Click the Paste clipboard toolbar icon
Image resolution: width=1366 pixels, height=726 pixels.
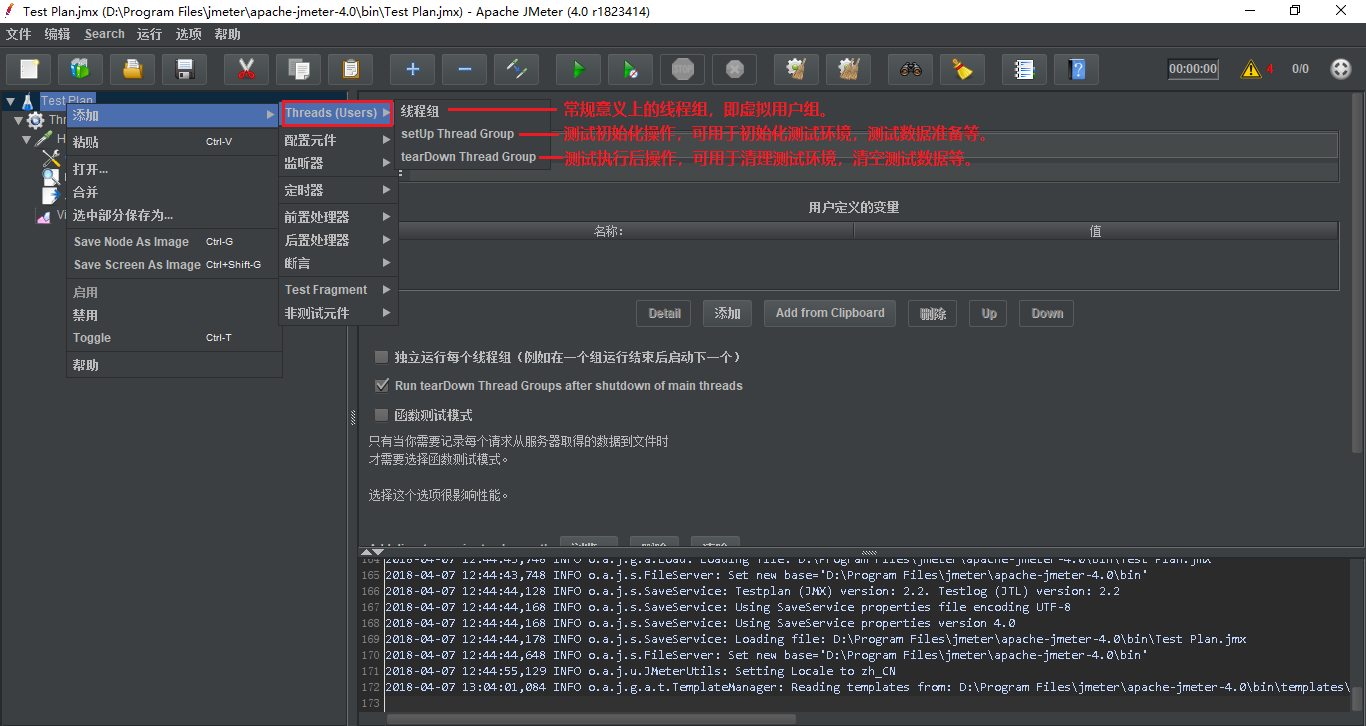(350, 69)
